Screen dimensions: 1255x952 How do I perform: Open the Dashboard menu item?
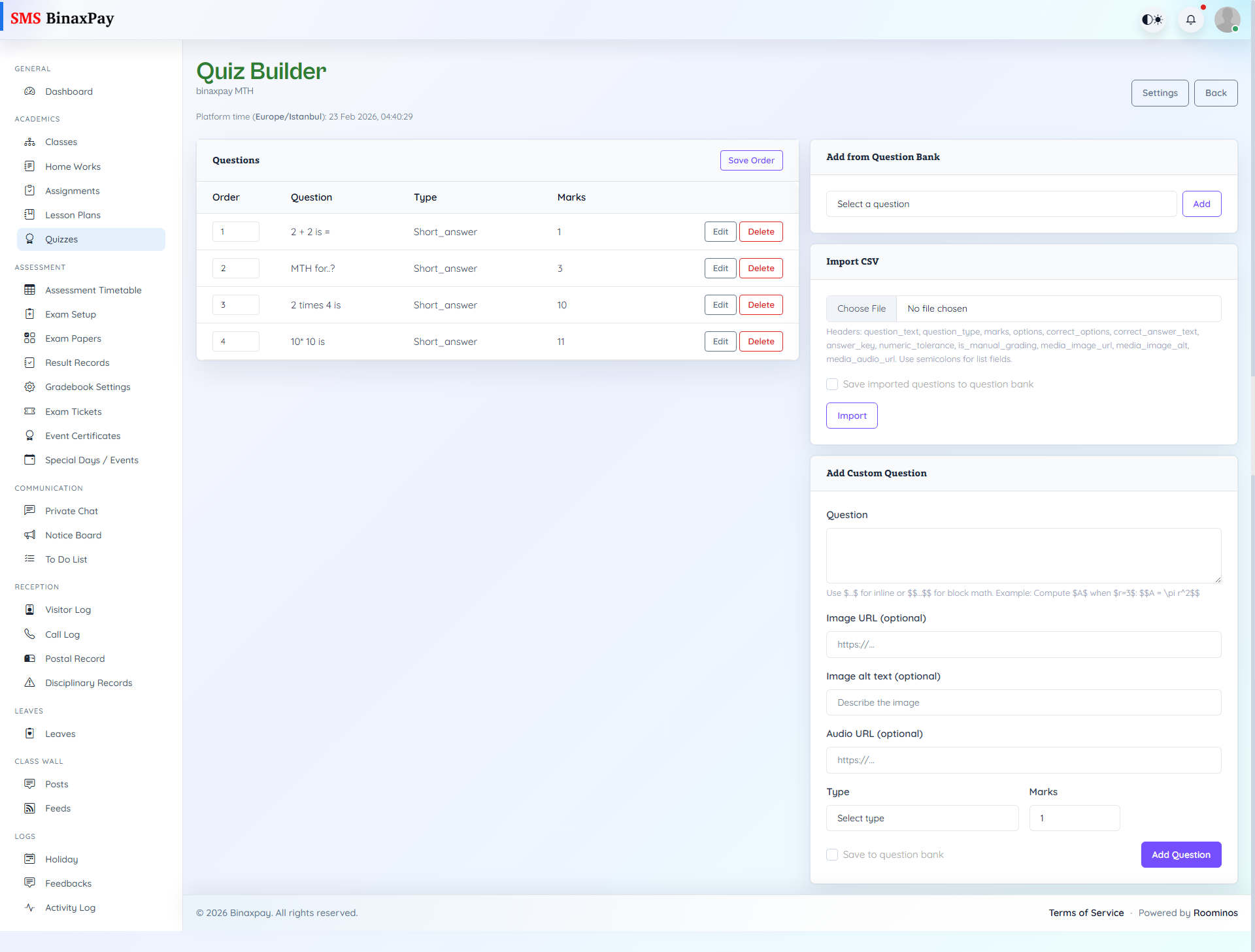click(69, 91)
